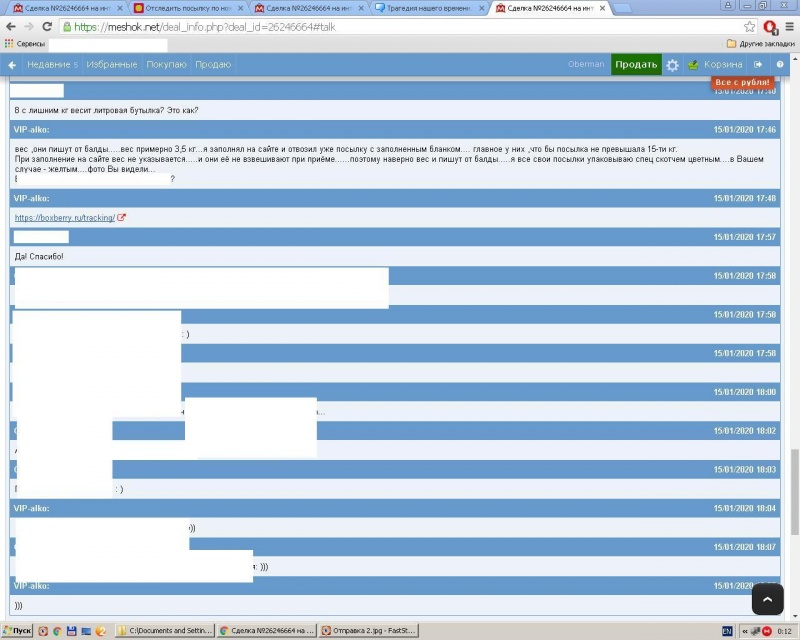The image size is (800, 640).
Task: Click the message text Да! Спасибо!
Action: (x=39, y=257)
